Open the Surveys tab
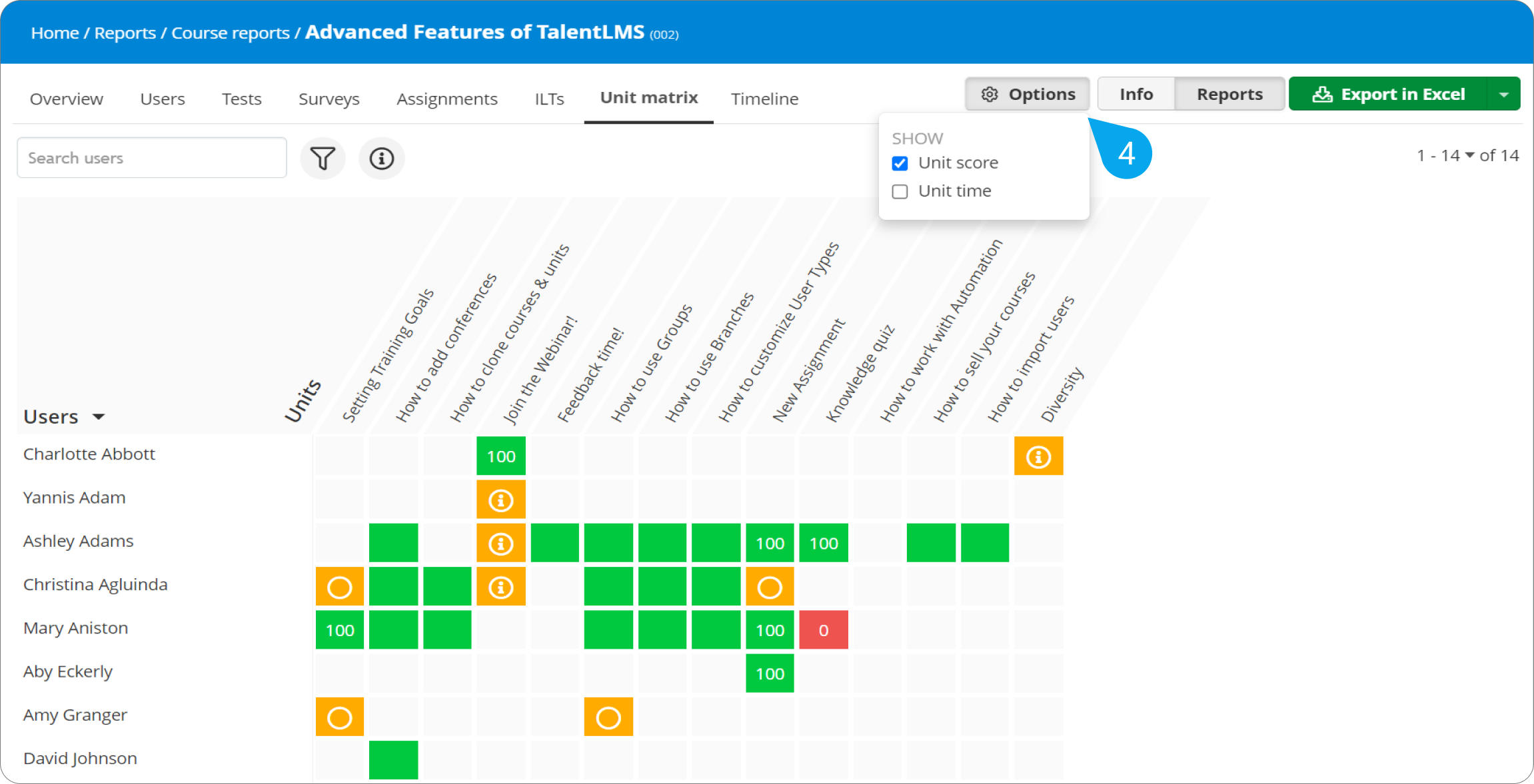Screen dimensions: 1534x784 pyautogui.click(x=329, y=99)
